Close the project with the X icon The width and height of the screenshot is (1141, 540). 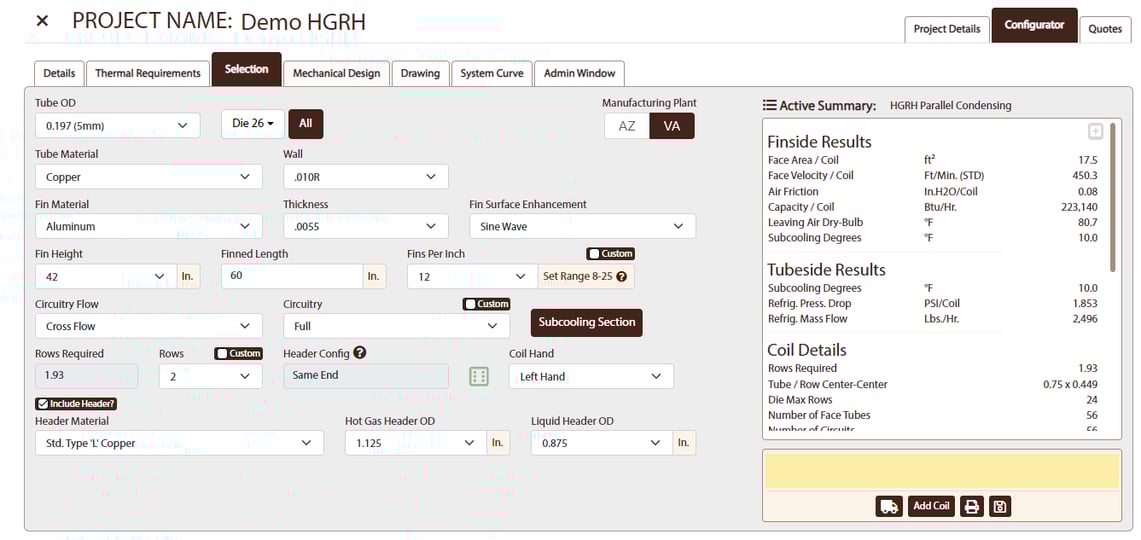click(x=42, y=21)
